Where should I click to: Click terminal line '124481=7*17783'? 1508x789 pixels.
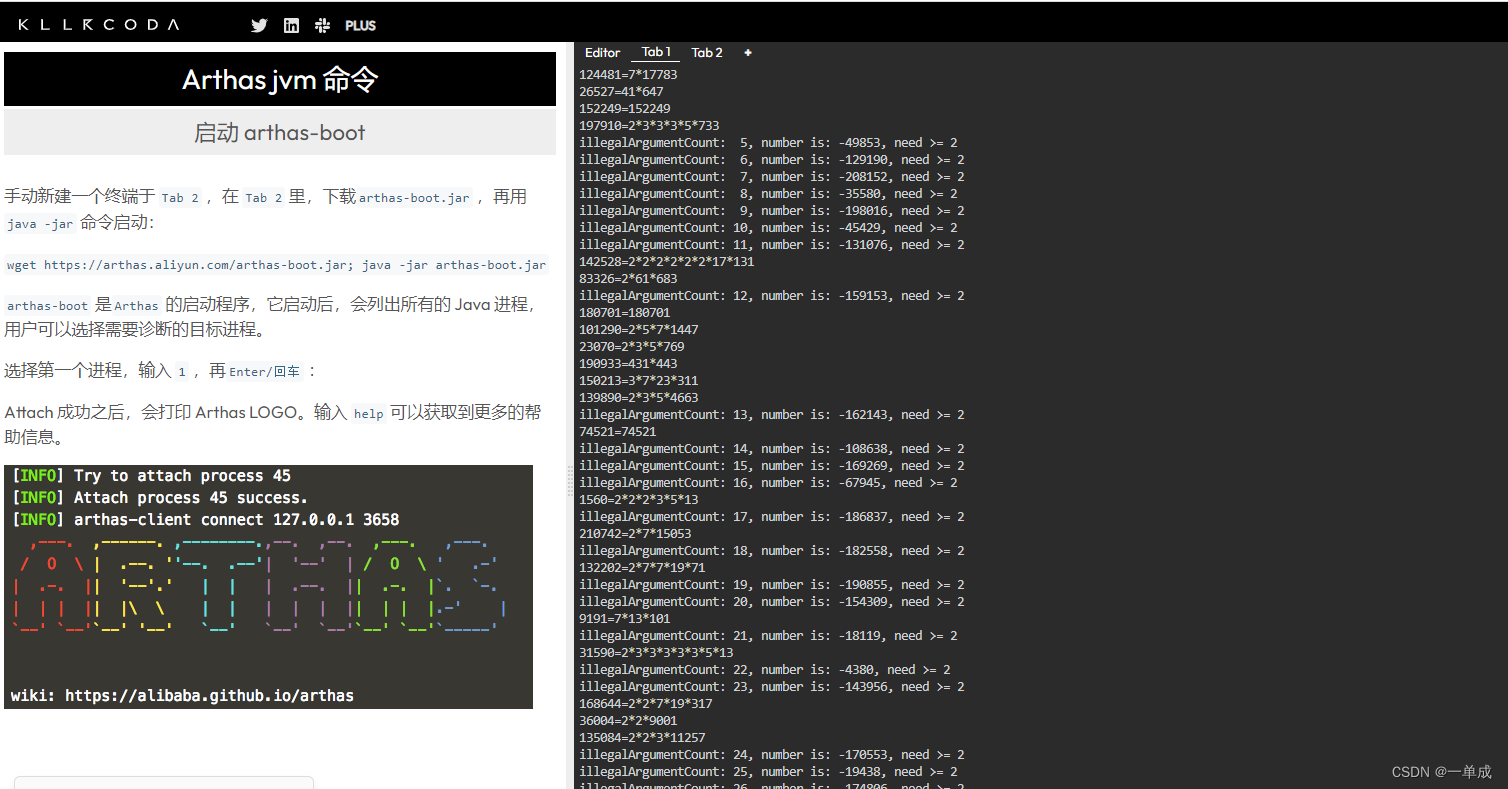click(x=628, y=75)
